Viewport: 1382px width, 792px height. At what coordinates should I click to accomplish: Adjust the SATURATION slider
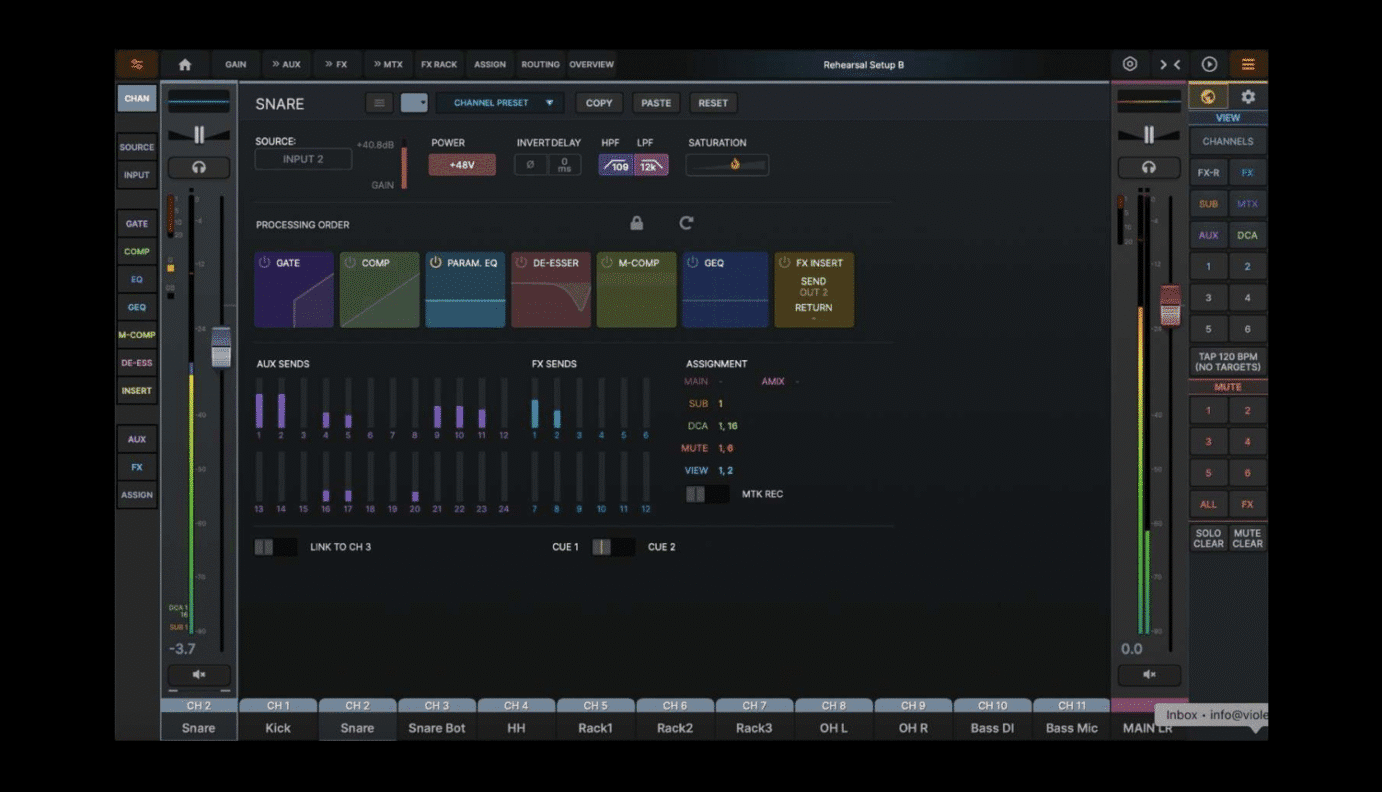point(727,165)
